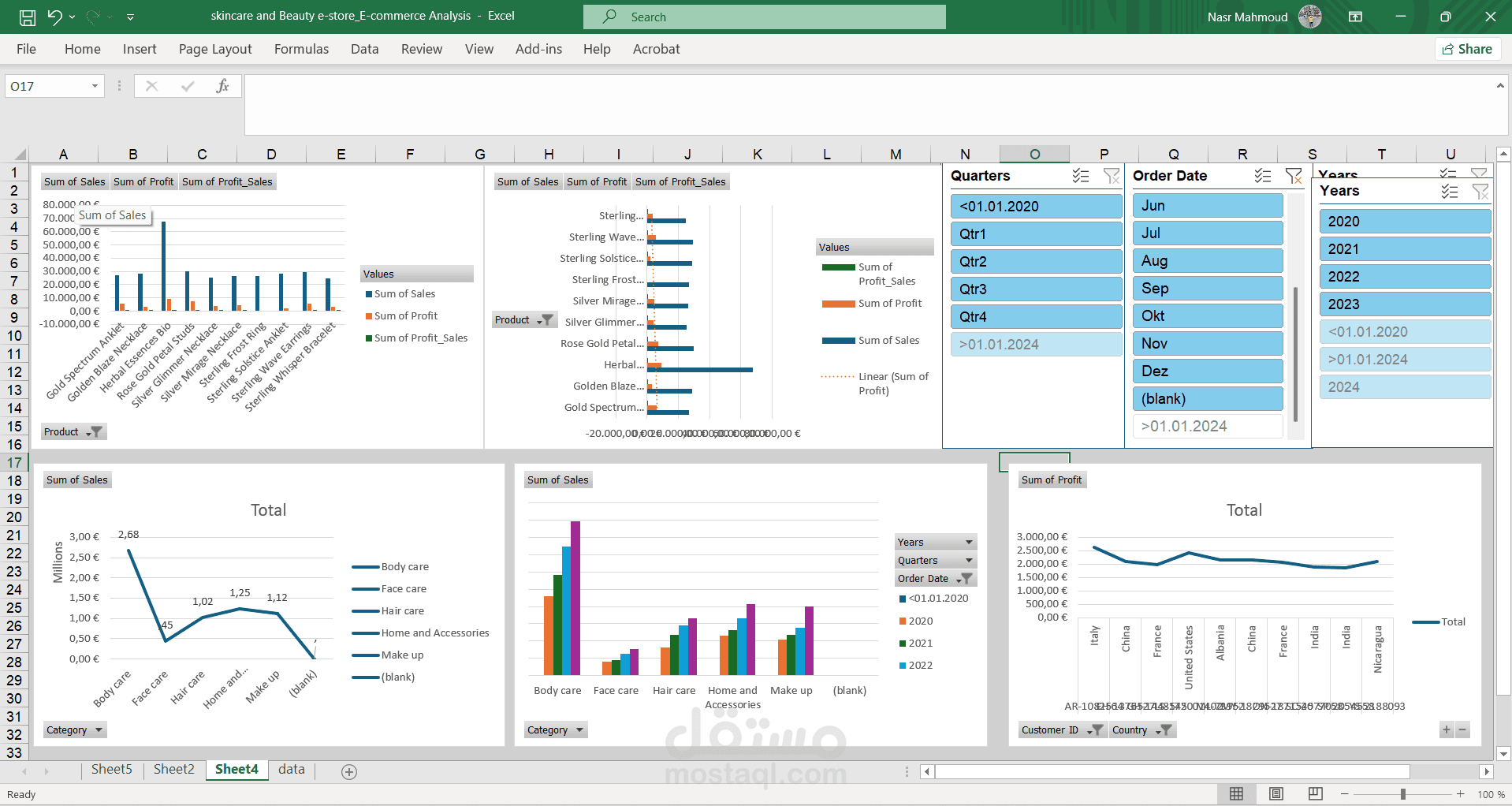The width and height of the screenshot is (1512, 806).
Task: Toggle (blank) in the Order Date slicer
Action: 1208,399
